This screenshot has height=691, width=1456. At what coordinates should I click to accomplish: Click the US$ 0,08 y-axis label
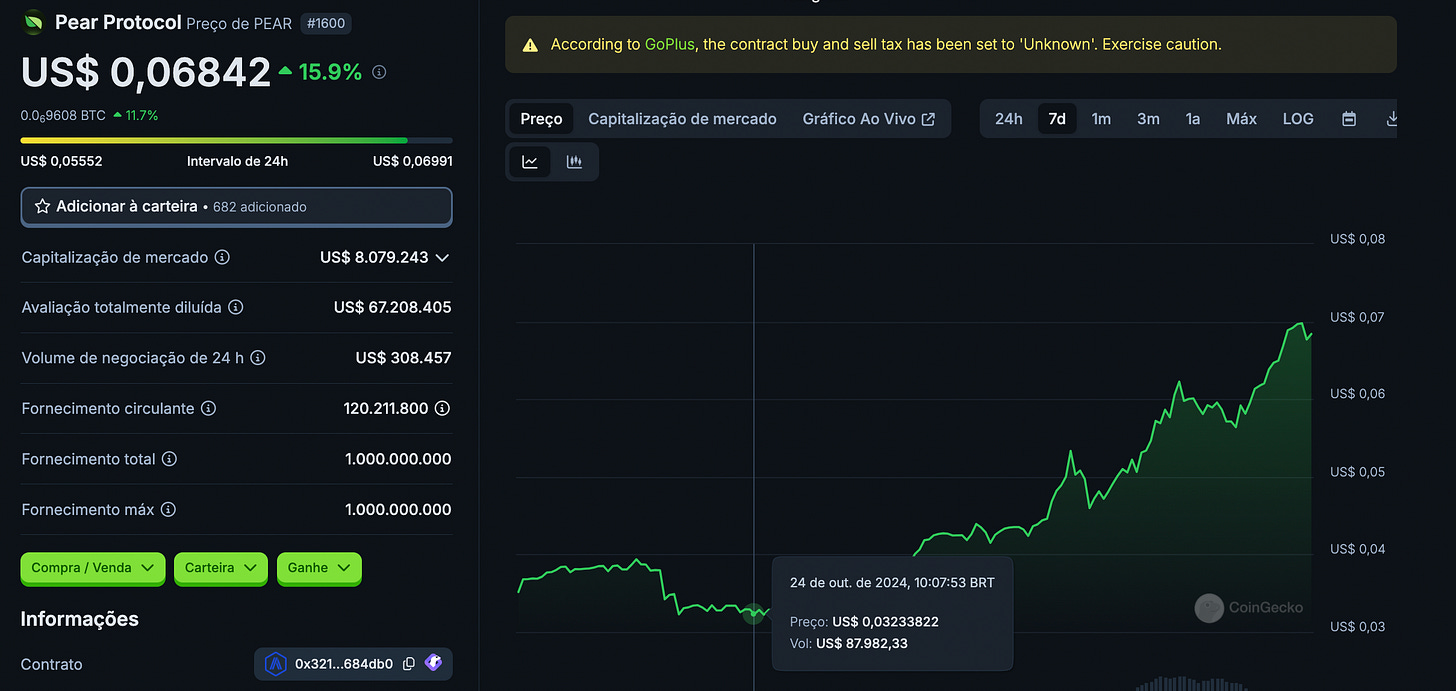(1358, 239)
